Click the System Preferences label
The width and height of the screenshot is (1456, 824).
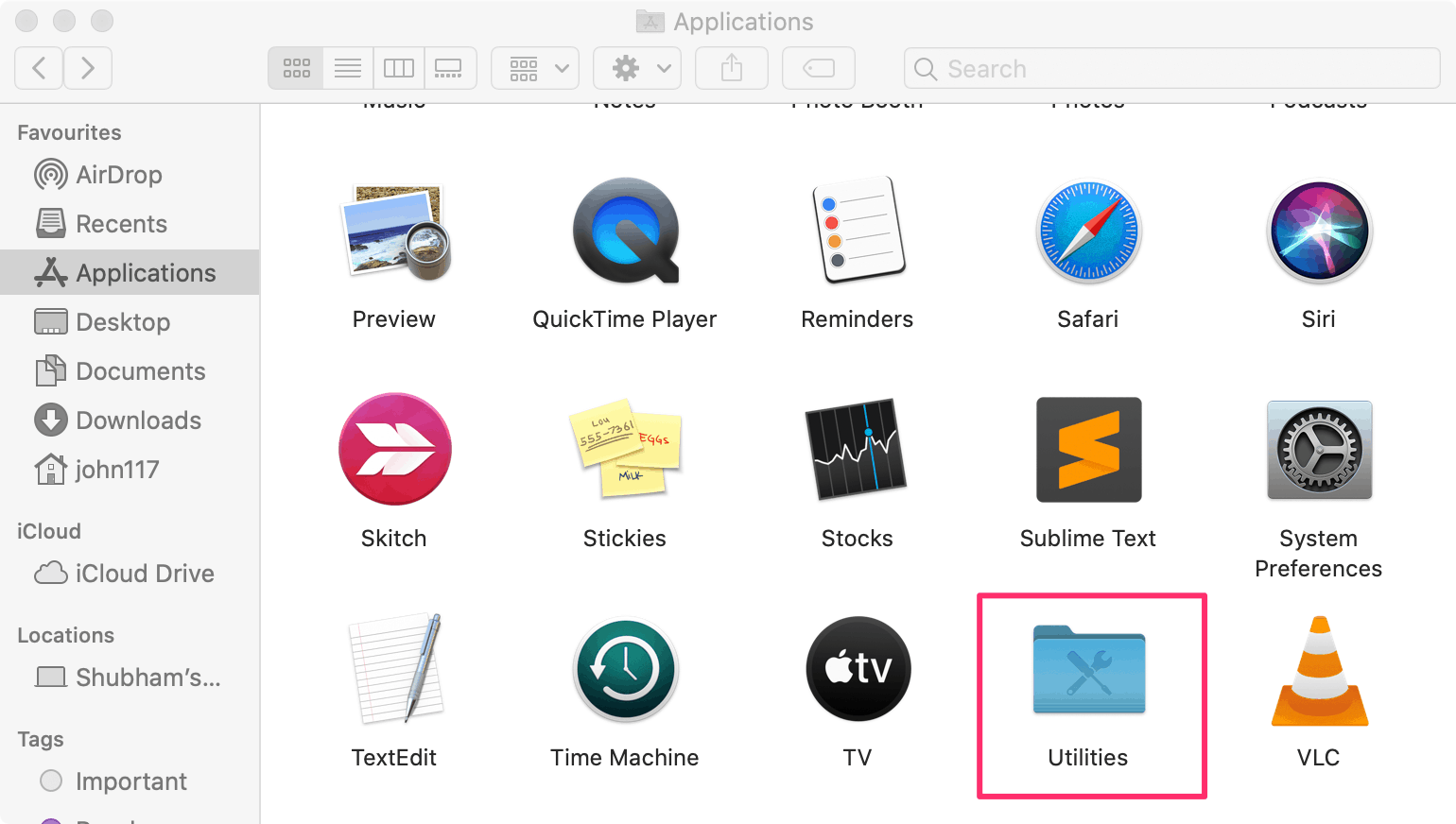[x=1319, y=554]
